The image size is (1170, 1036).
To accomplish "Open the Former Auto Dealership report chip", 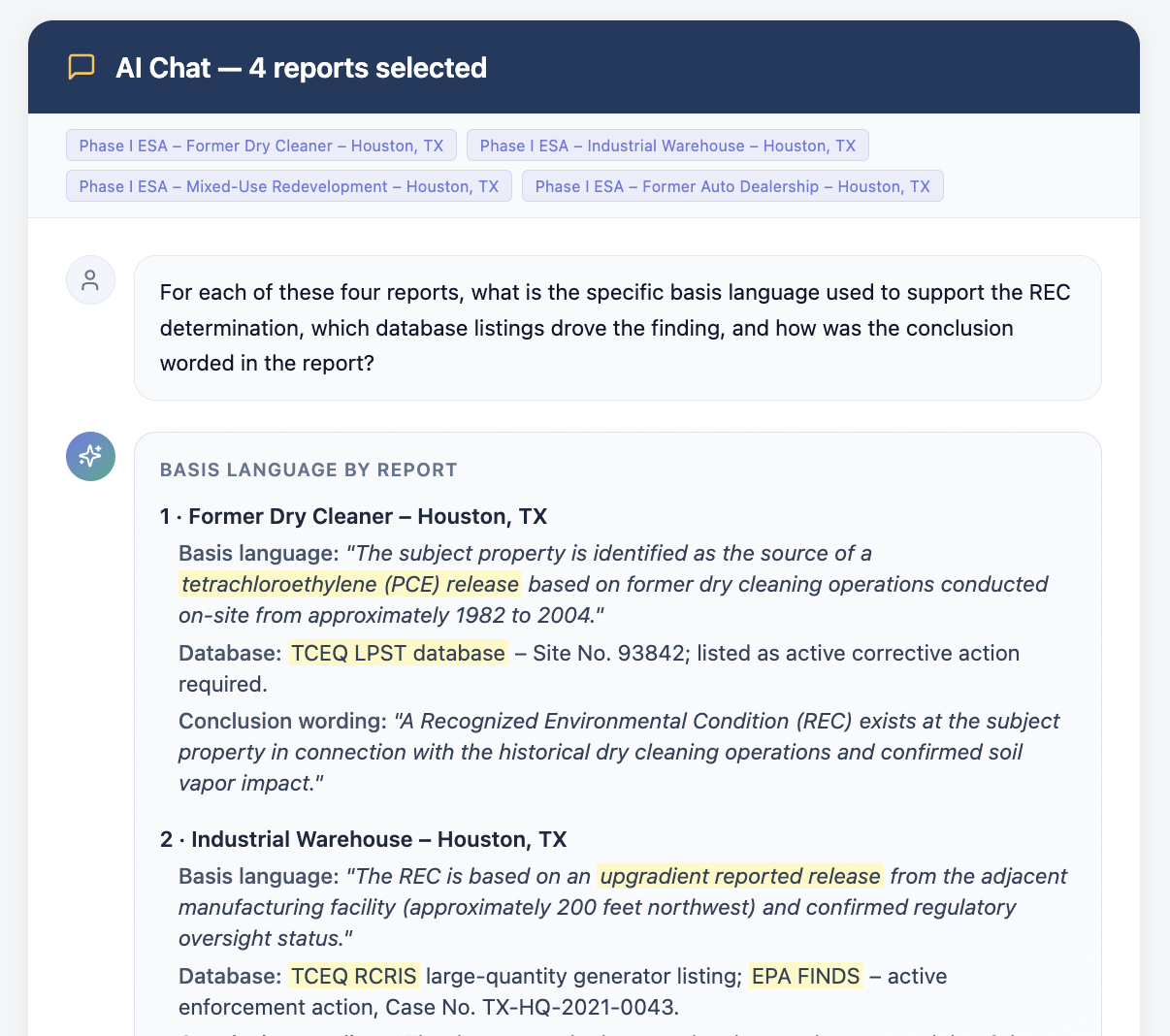I will point(732,186).
